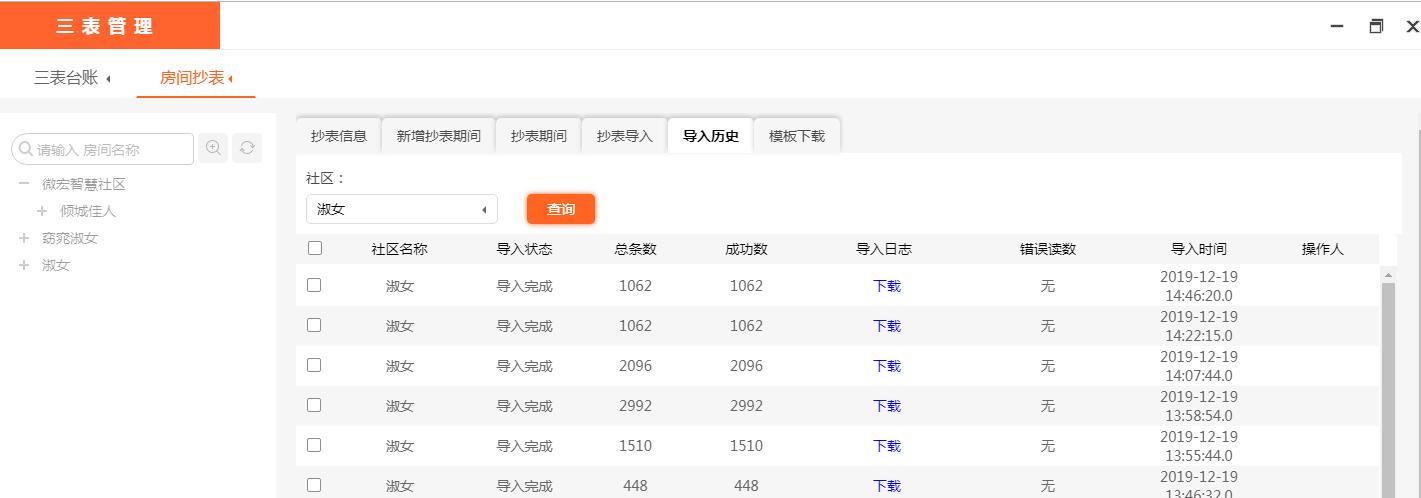Open the 社区 dropdown showing 淑女

[x=401, y=209]
